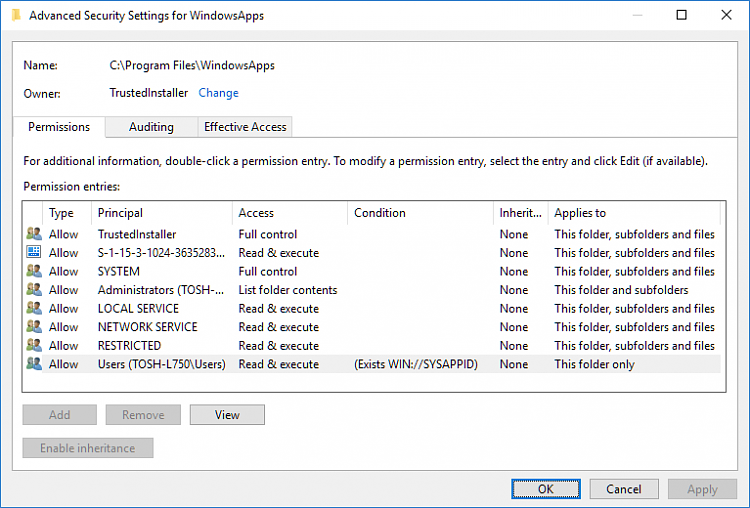Click the Change owner link
This screenshot has width=750, height=508.
coord(218,93)
